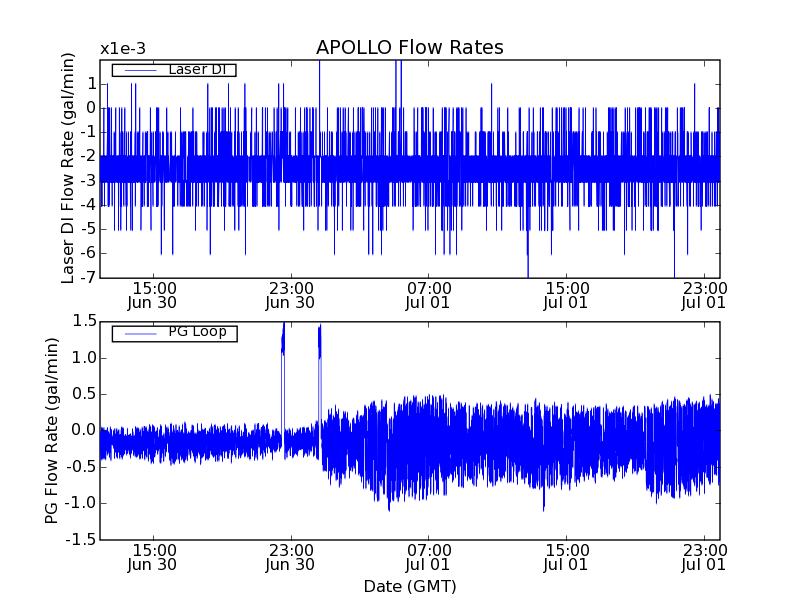Viewport: 800px width, 600px height.
Task: Click tick label '0.5' on PG Flow axis
Action: point(84,394)
